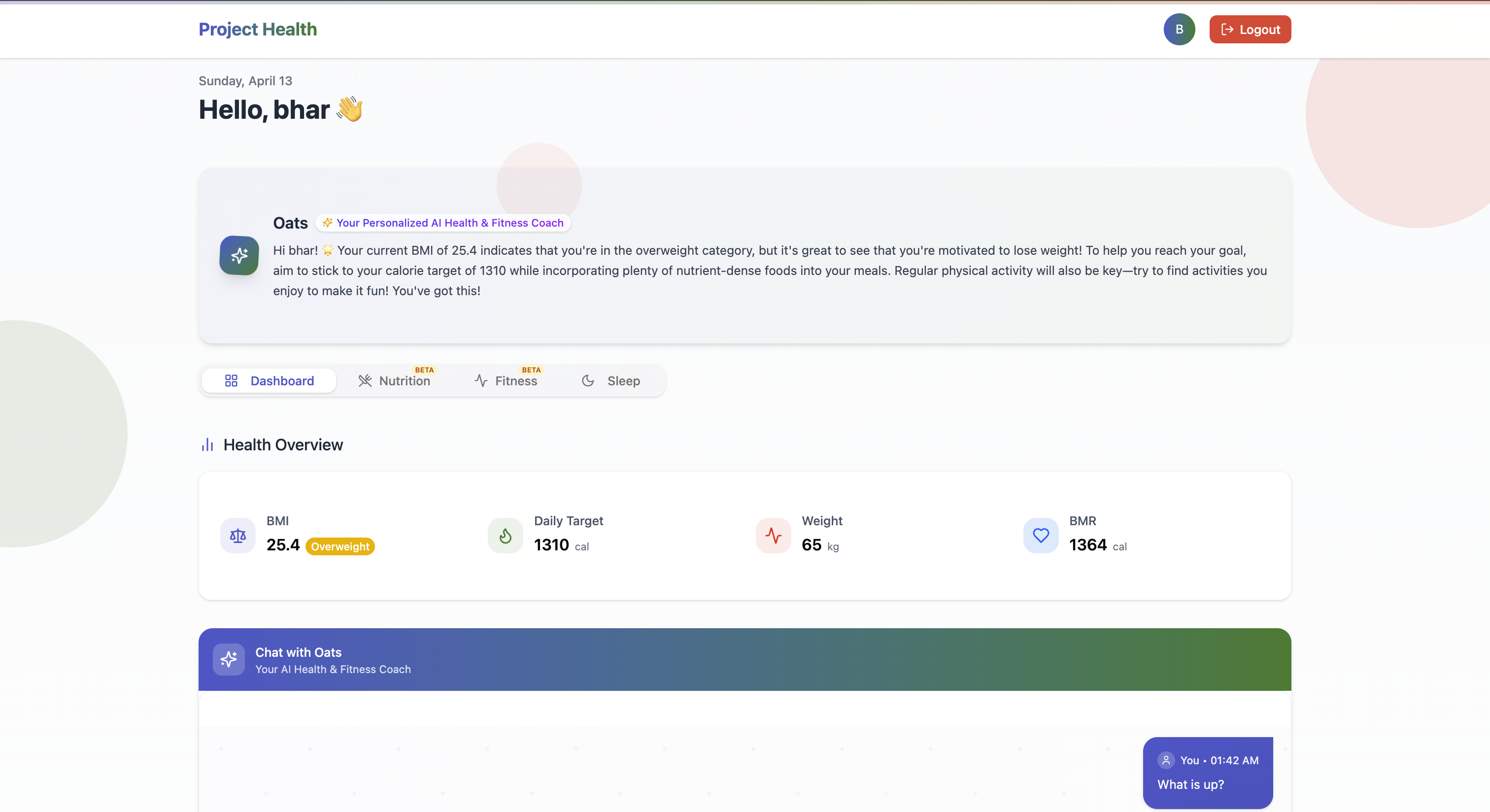Click the user icon in the chat message
The width and height of the screenshot is (1490, 812).
coord(1166,760)
